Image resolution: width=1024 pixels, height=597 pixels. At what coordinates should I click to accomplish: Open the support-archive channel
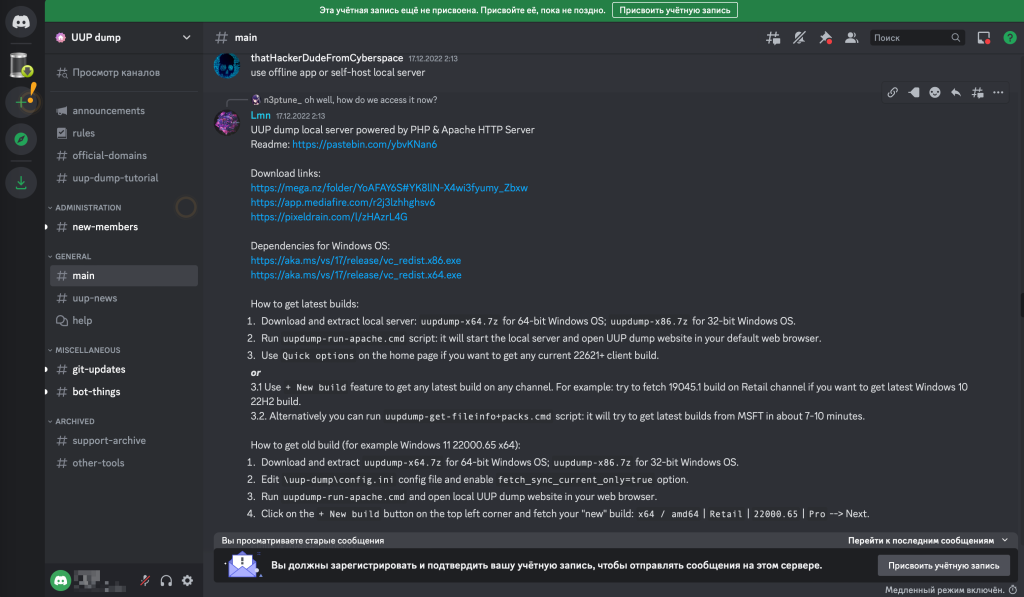pos(123,440)
